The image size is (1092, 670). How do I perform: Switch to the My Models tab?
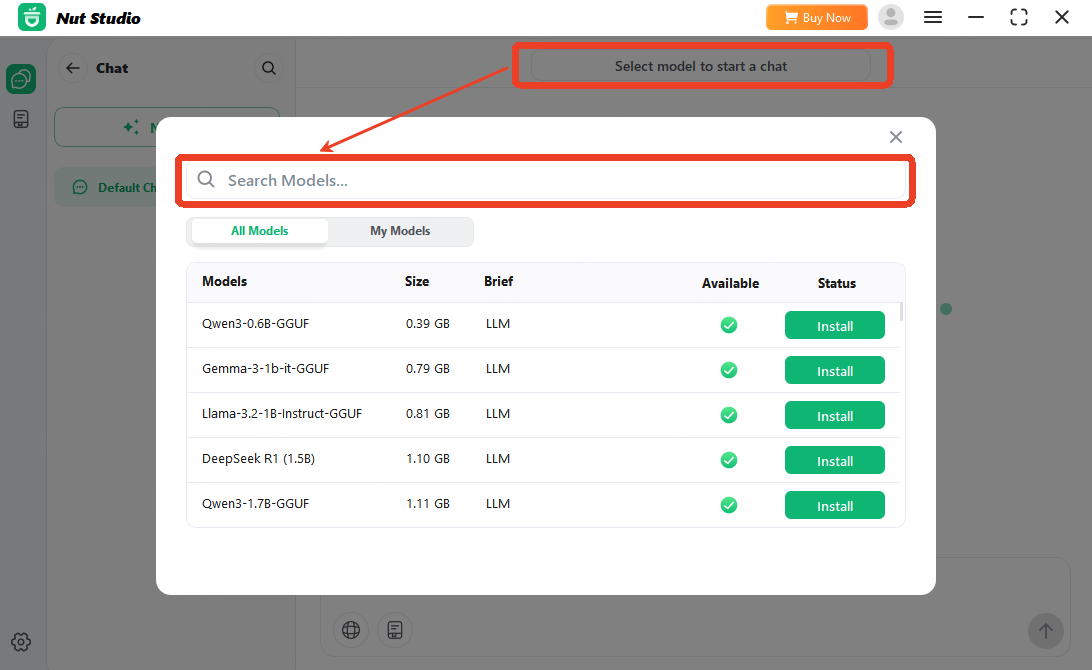click(400, 231)
